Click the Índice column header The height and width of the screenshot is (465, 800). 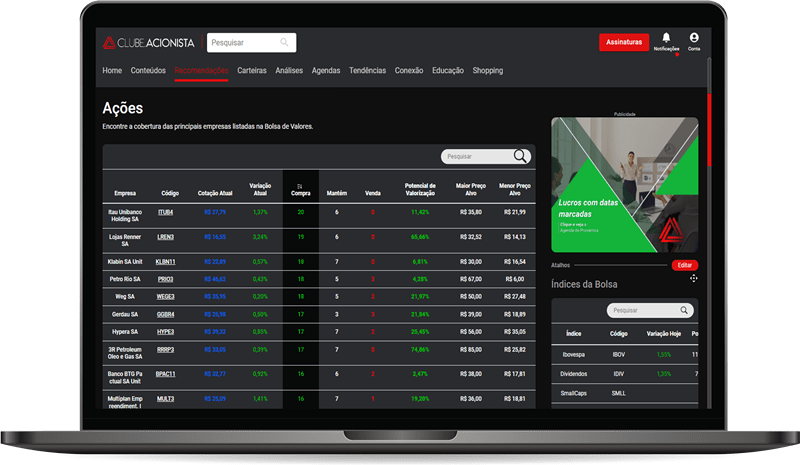pos(573,333)
